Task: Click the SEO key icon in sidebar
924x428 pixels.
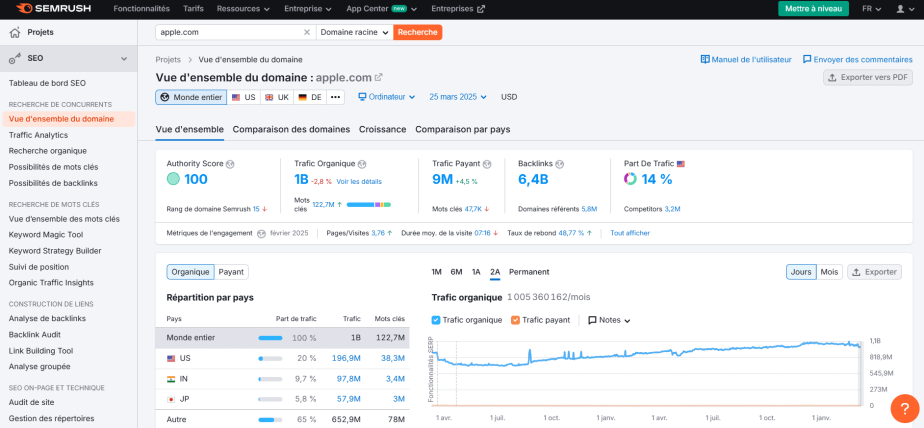Action: click(15, 58)
